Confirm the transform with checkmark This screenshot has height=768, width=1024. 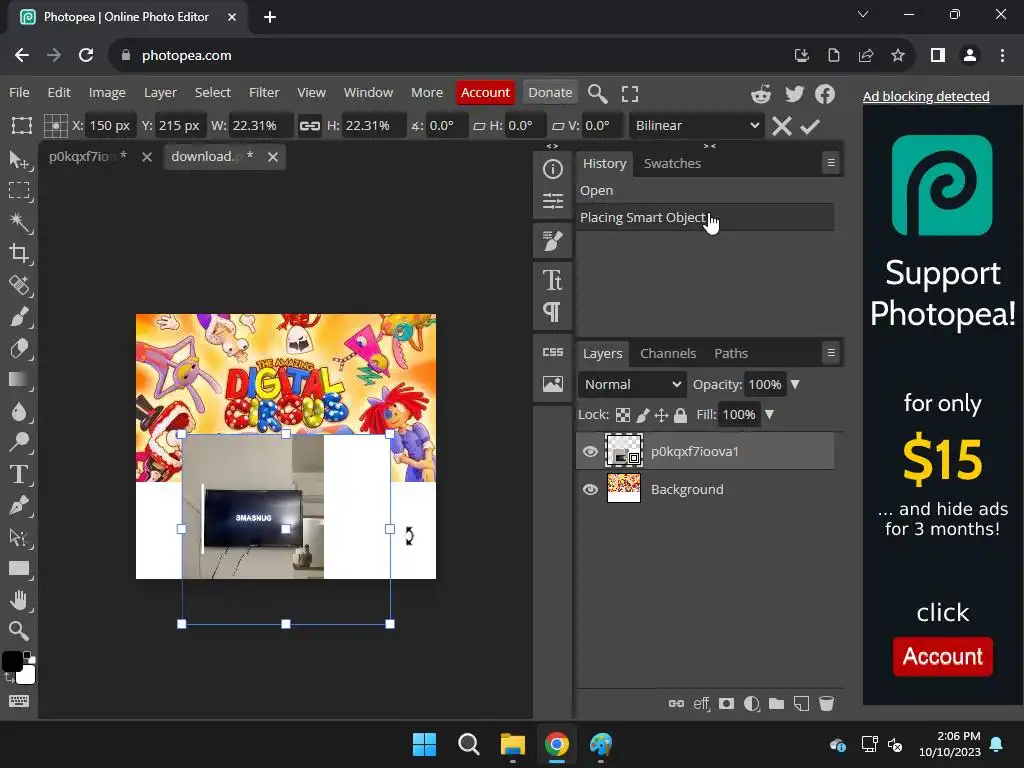coord(810,126)
